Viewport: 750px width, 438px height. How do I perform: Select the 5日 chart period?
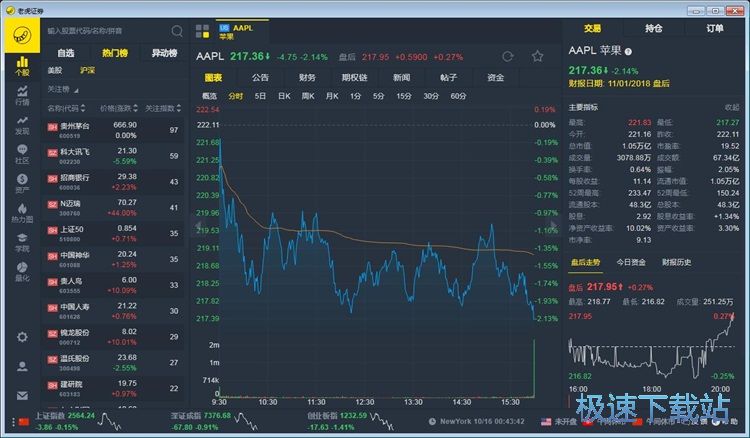[260, 96]
